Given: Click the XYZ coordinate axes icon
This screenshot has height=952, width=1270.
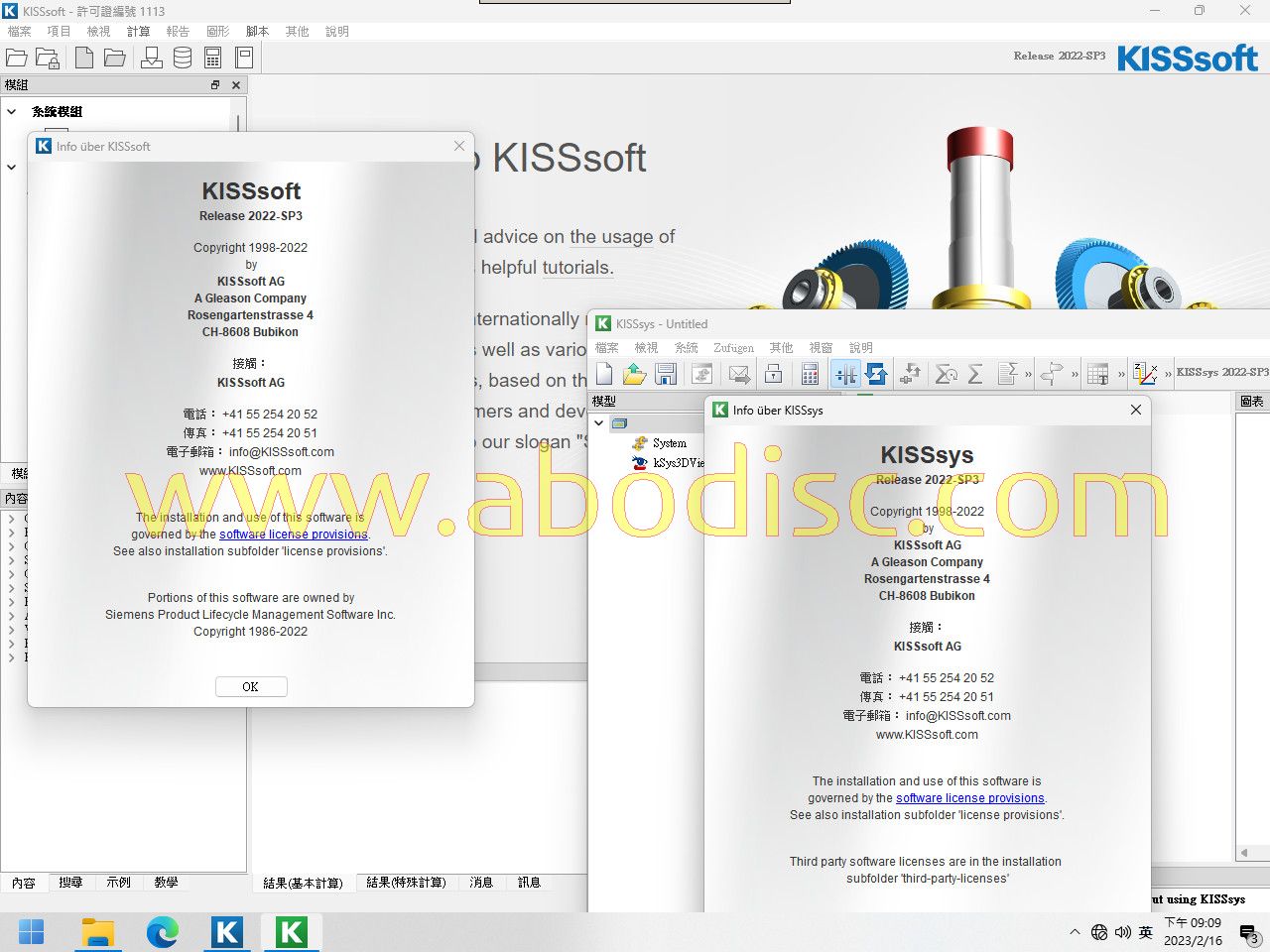Looking at the screenshot, I should pos(1145,374).
